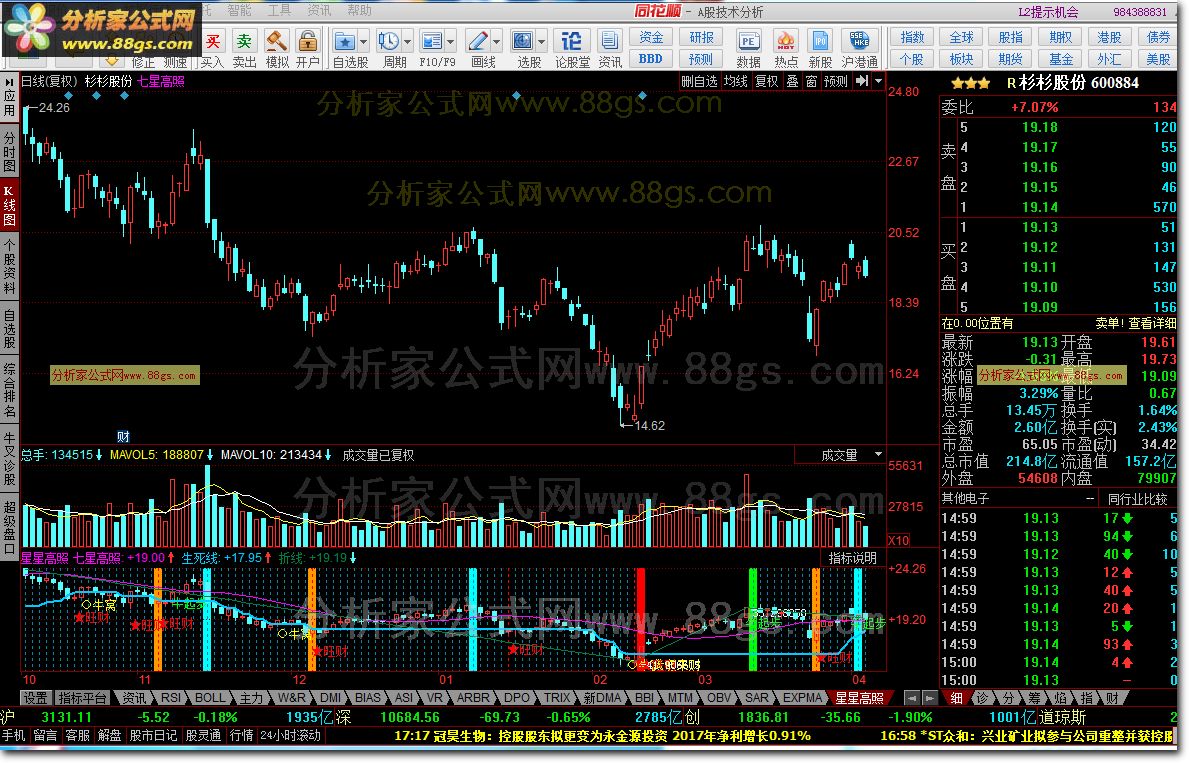Expand the 自选股 dropdown arrow
Image resolution: width=1190 pixels, height=763 pixels.
(x=364, y=41)
